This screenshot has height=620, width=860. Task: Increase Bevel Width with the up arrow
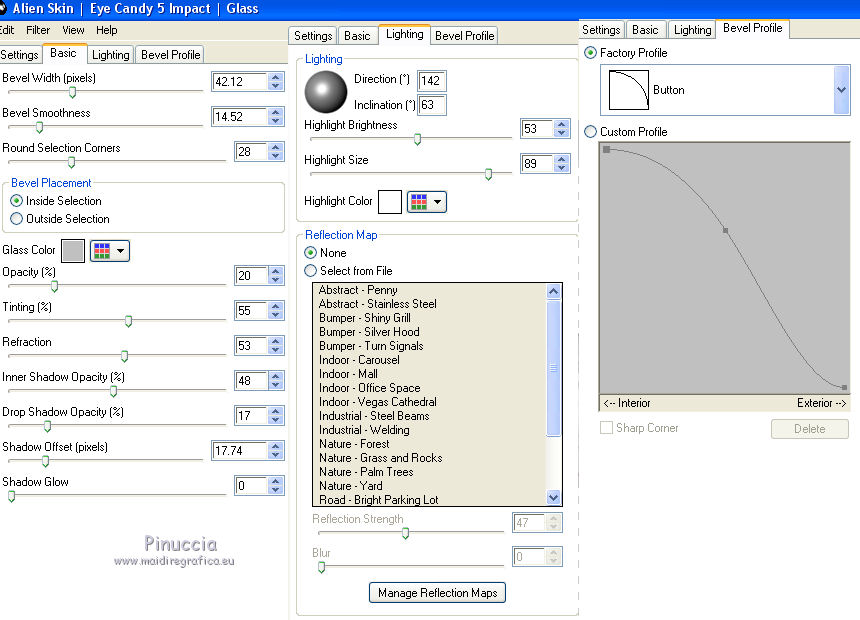click(x=276, y=77)
